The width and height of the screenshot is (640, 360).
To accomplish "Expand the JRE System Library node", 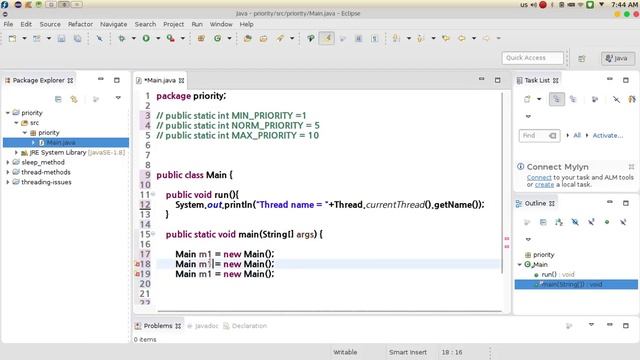I will 16,152.
